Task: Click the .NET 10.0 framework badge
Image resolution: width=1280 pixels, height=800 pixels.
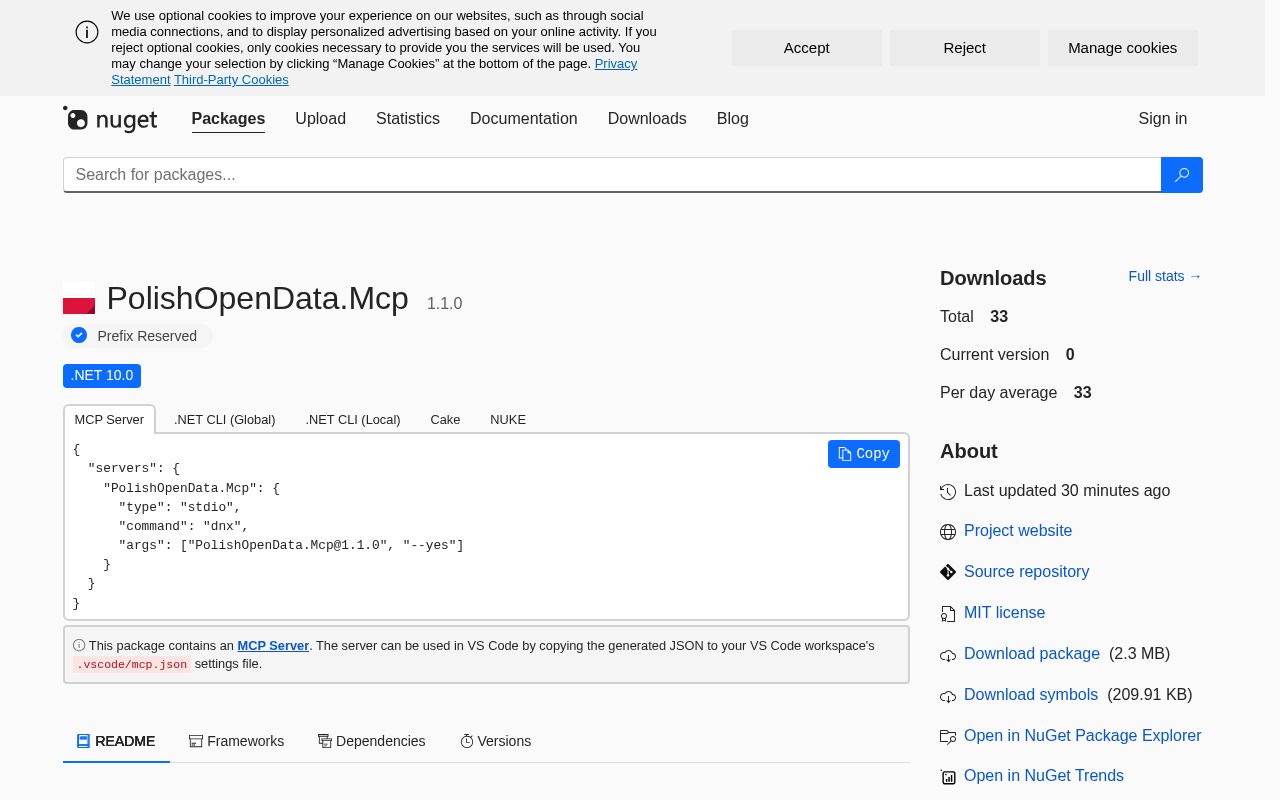Action: tap(102, 376)
